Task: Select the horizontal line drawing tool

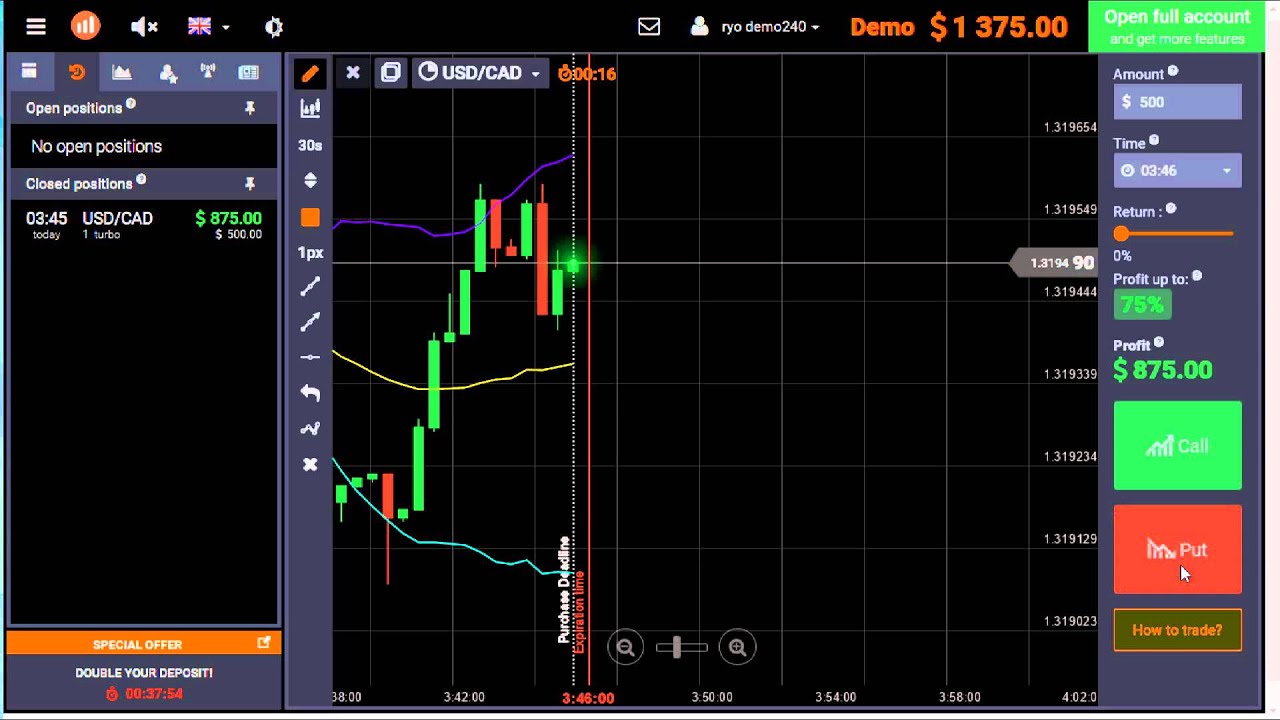Action: [310, 357]
